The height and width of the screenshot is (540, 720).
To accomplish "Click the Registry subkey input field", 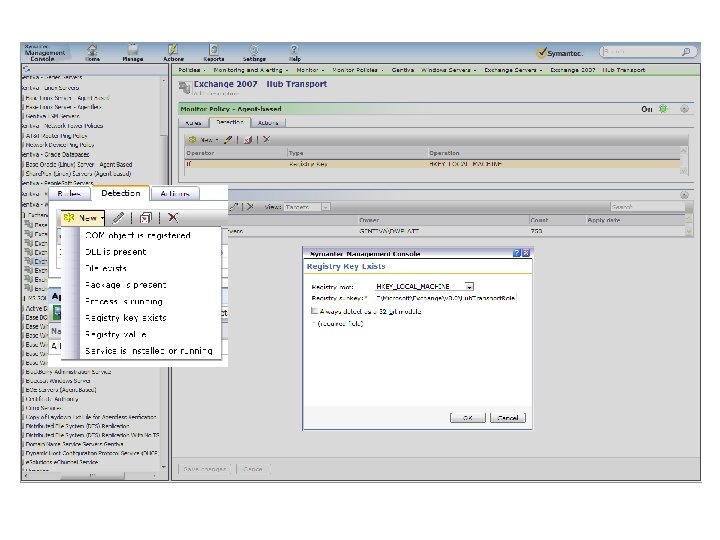I will [x=445, y=298].
